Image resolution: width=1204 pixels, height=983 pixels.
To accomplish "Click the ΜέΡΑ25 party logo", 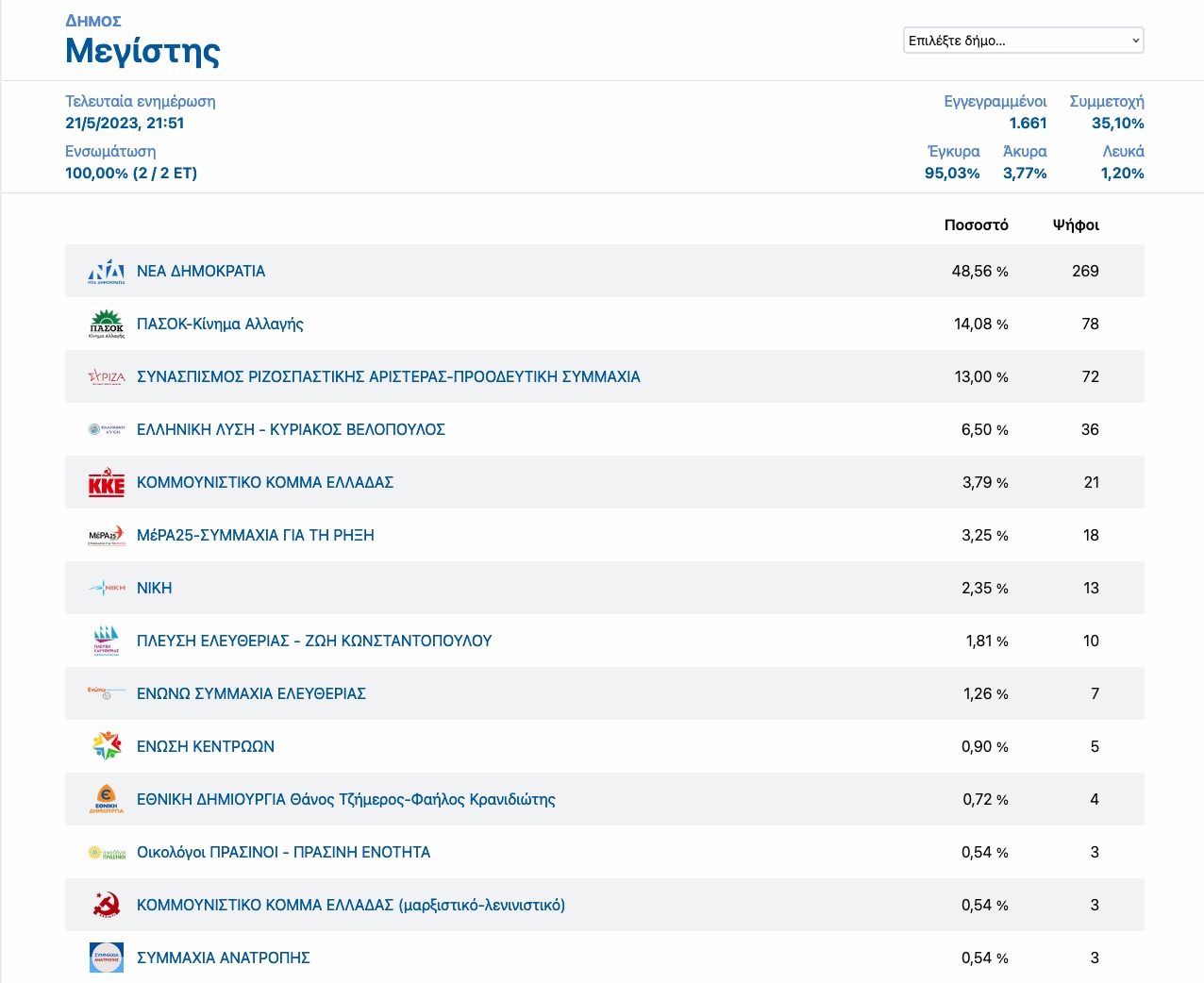I will tap(106, 535).
